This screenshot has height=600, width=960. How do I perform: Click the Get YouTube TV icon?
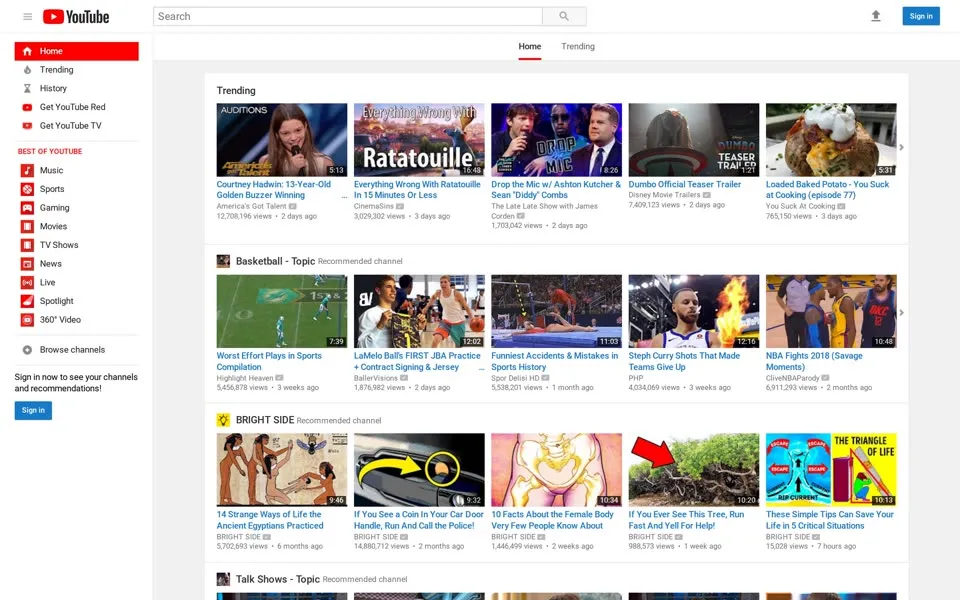pyautogui.click(x=27, y=126)
